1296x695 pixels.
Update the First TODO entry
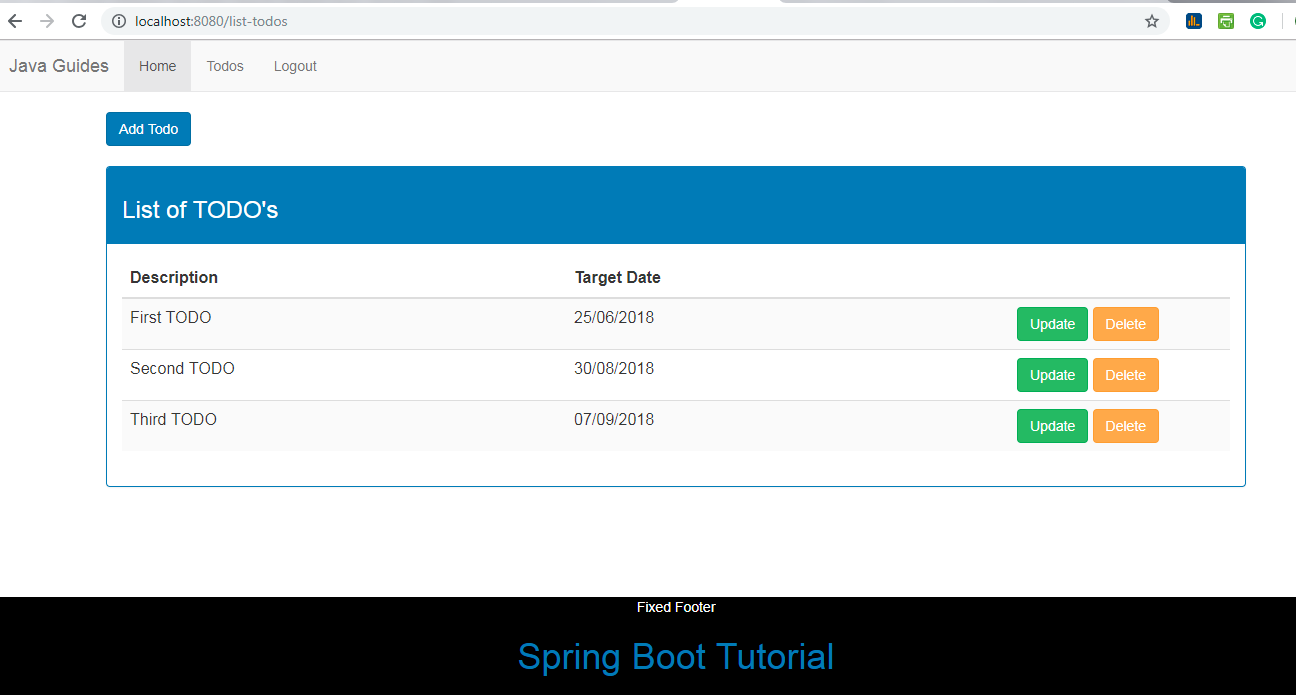point(1052,324)
